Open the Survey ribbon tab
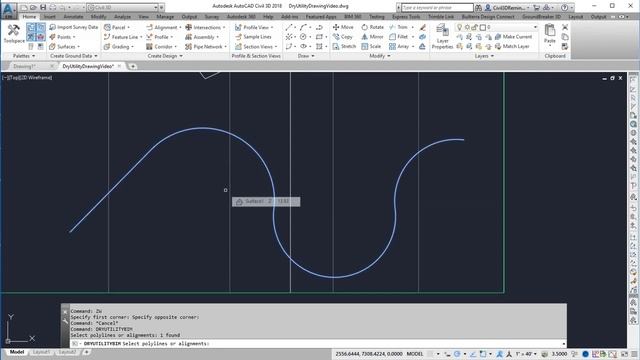 (212, 17)
